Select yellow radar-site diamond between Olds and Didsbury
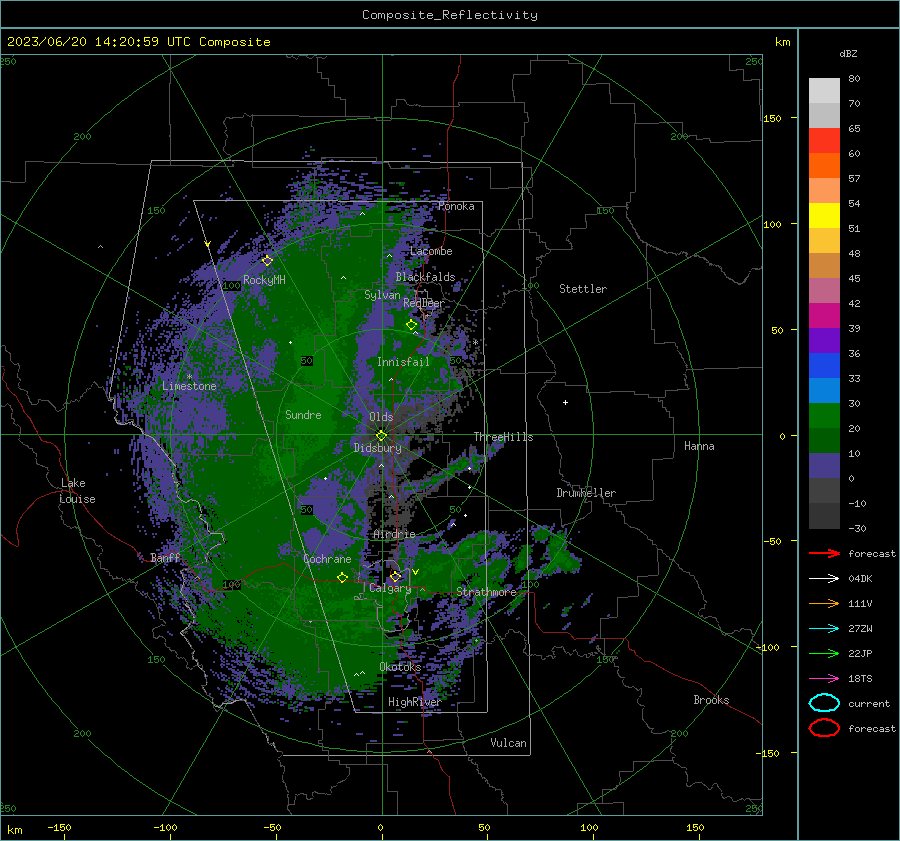This screenshot has width=900, height=841. (381, 436)
